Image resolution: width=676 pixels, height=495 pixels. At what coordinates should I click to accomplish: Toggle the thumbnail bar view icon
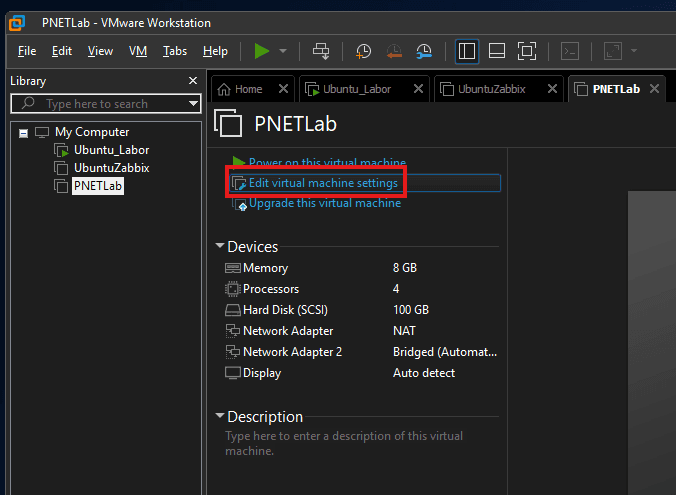pyautogui.click(x=497, y=51)
